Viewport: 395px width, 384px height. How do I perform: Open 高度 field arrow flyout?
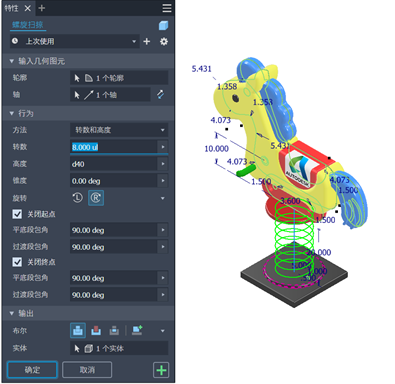tap(163, 164)
